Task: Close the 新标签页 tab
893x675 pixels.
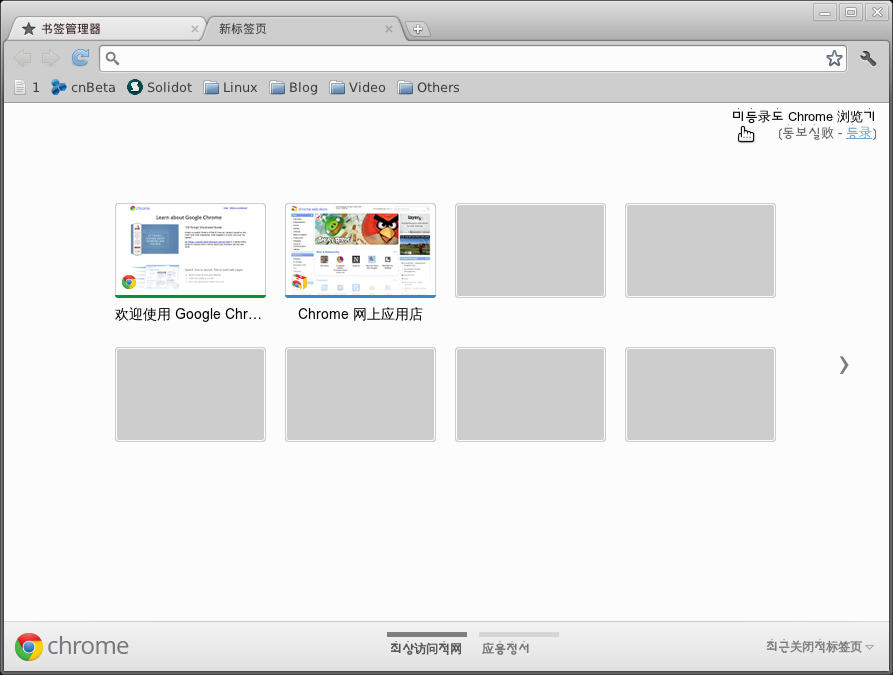Action: pos(388,28)
